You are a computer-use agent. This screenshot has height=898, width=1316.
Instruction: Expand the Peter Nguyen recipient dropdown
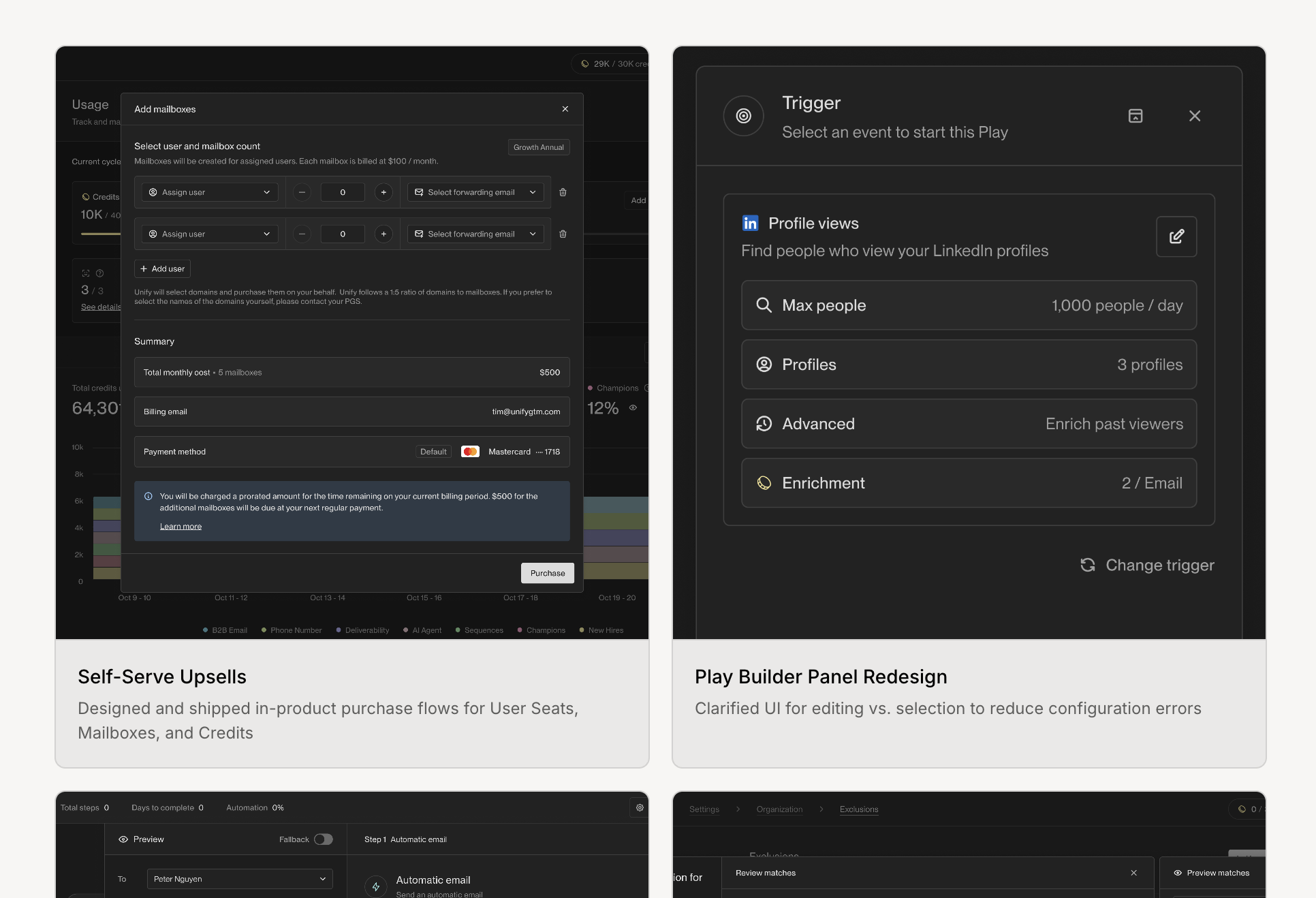240,879
